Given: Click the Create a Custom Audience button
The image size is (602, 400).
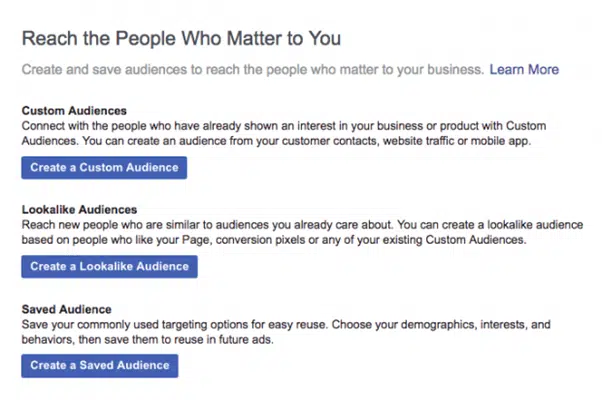Looking at the screenshot, I should click(x=104, y=168).
